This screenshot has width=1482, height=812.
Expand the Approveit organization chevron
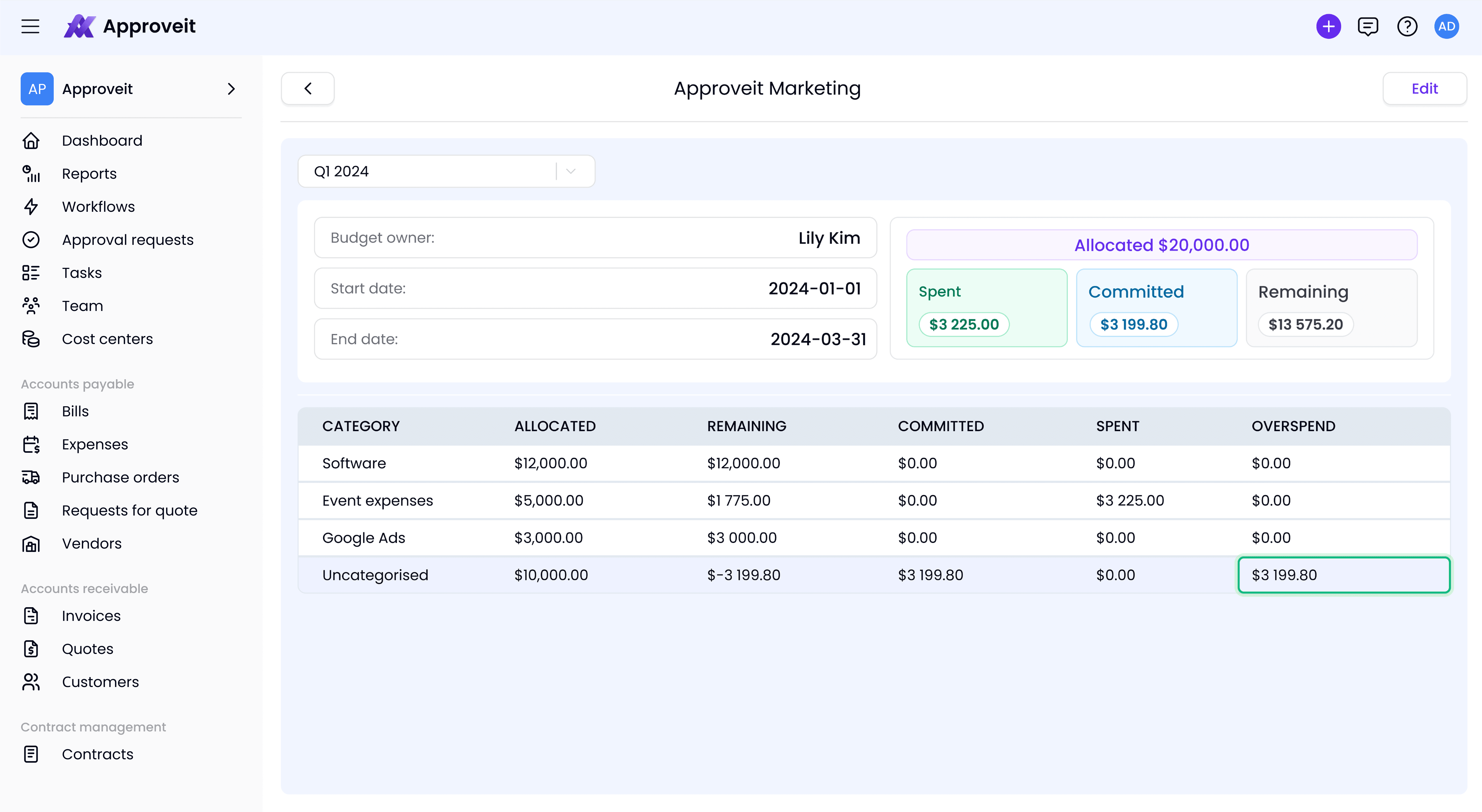pyautogui.click(x=231, y=89)
